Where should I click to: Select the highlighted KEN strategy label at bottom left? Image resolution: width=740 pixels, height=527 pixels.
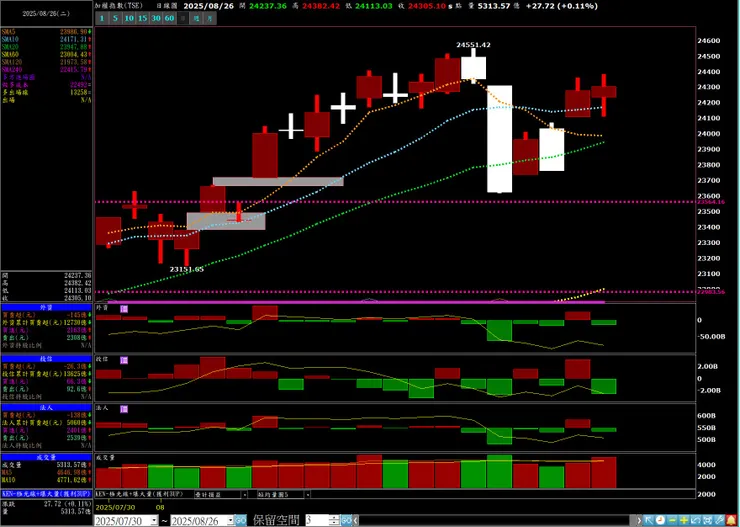click(46, 494)
